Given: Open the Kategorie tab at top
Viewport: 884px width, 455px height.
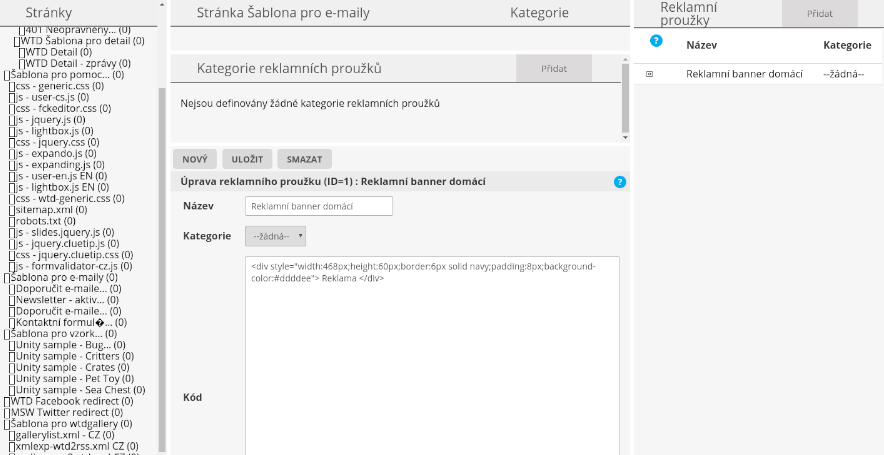Looking at the screenshot, I should point(539,13).
